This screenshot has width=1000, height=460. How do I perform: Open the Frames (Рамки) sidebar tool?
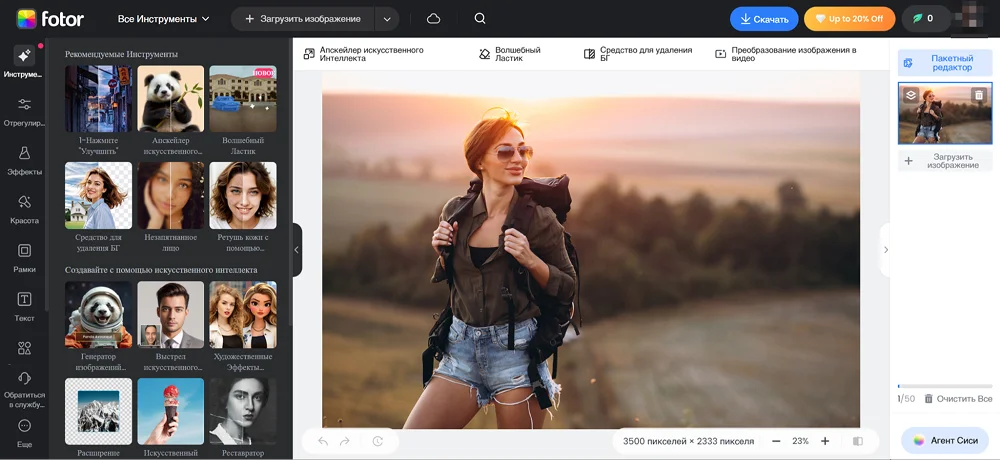pyautogui.click(x=24, y=256)
